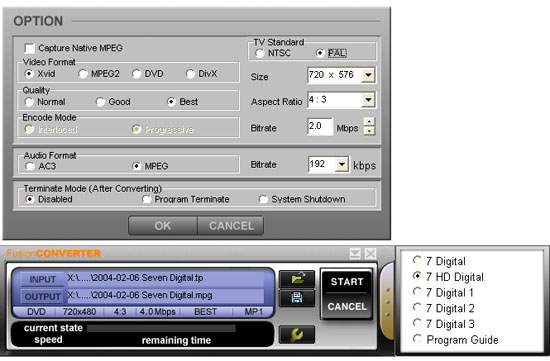Select NTSC TV standard
This screenshot has width=550, height=361.
click(260, 53)
